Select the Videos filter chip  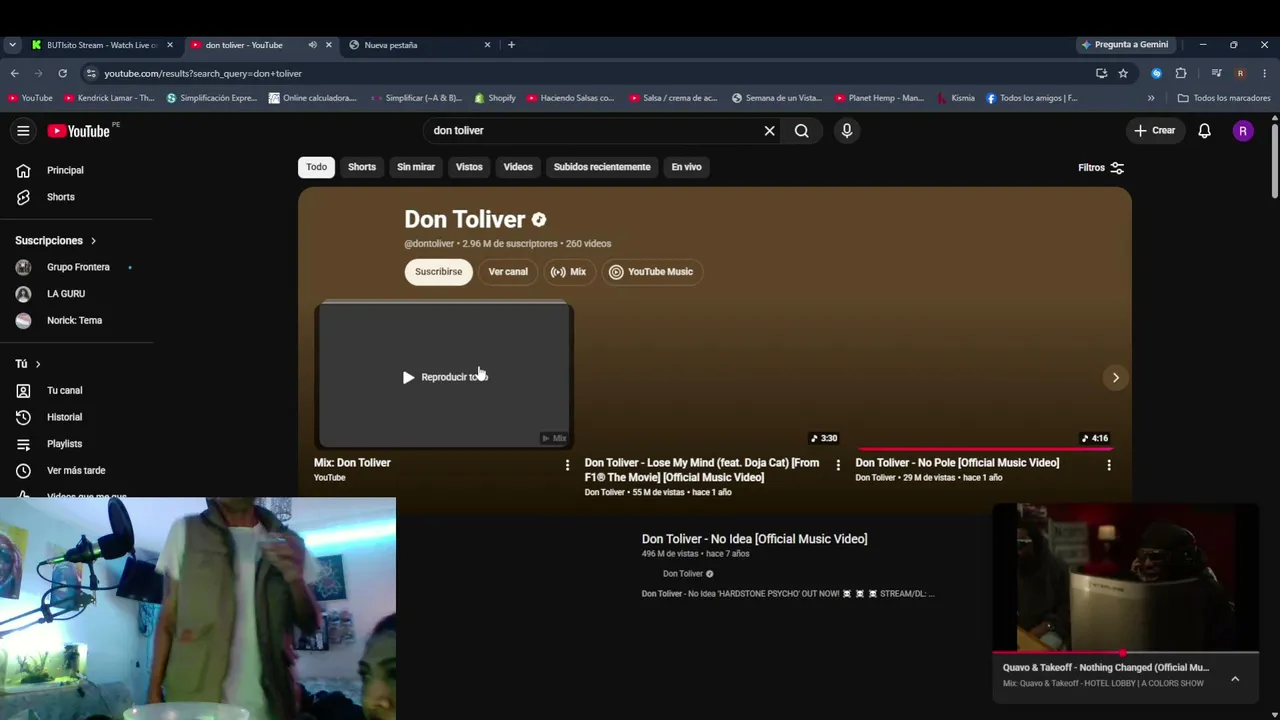tap(518, 167)
